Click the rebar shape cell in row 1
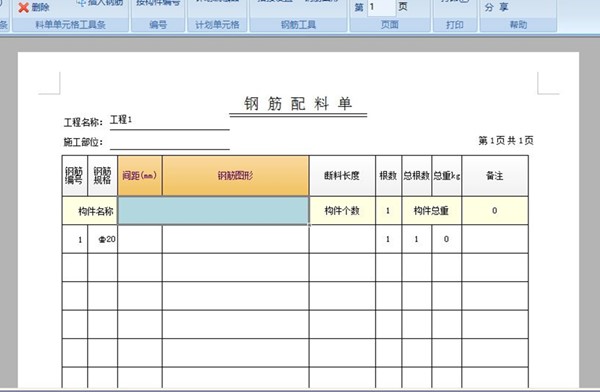Screen dimensions: 600x392 point(235,239)
